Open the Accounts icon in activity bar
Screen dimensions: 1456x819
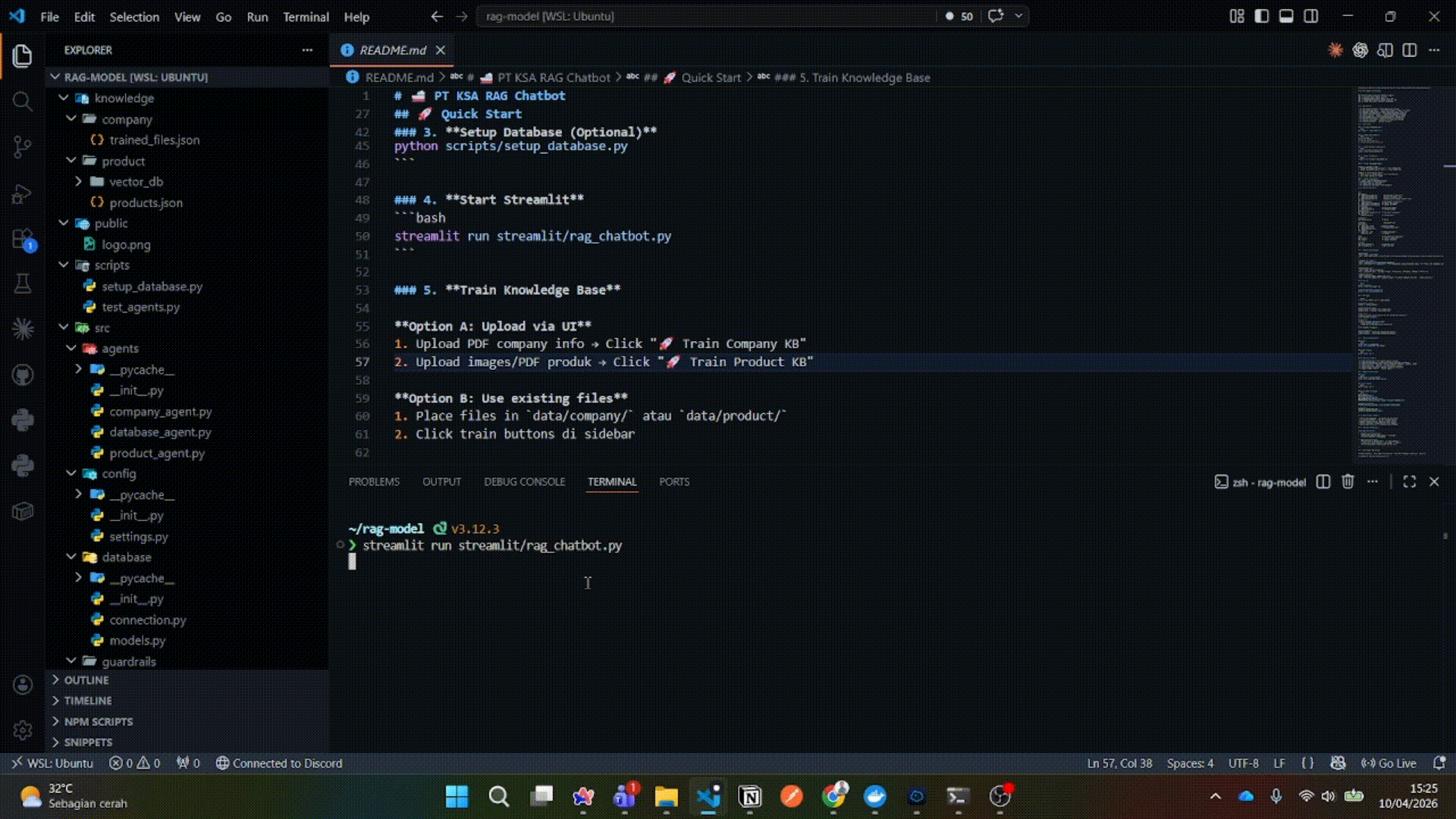(x=23, y=685)
